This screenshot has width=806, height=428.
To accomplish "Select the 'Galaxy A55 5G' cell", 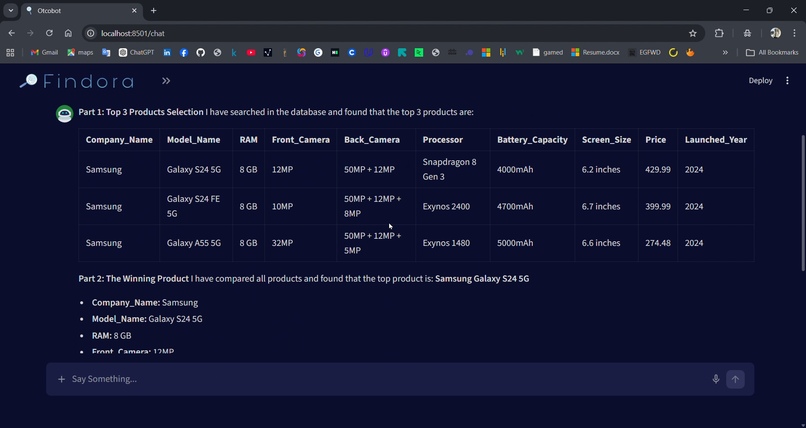I will coord(196,243).
